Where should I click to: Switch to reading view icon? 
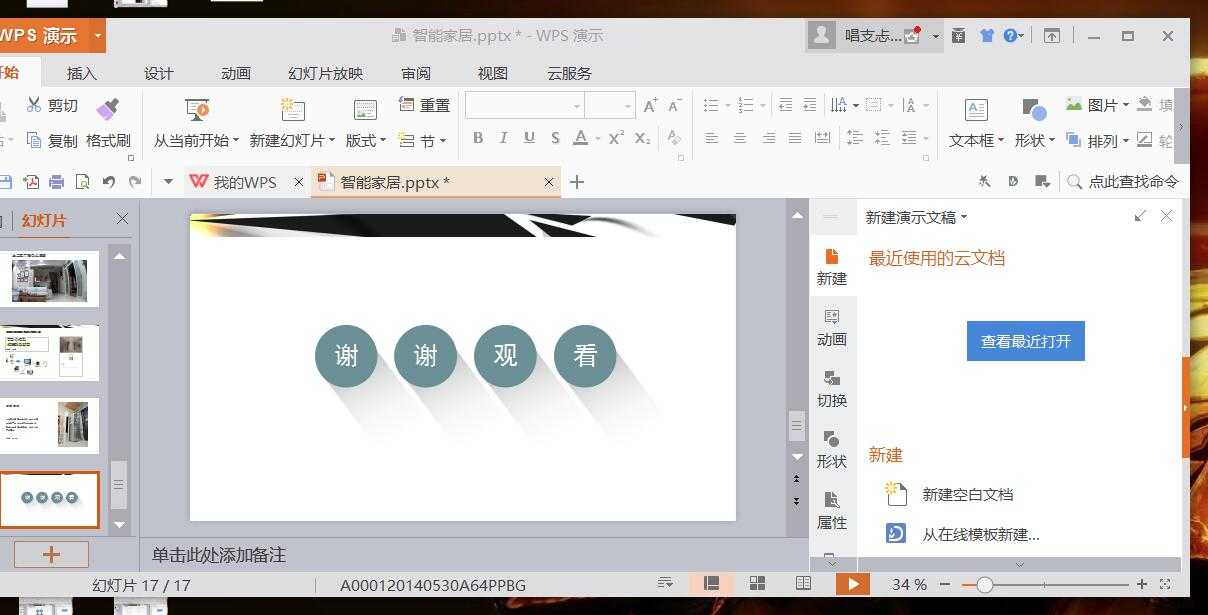point(803,584)
